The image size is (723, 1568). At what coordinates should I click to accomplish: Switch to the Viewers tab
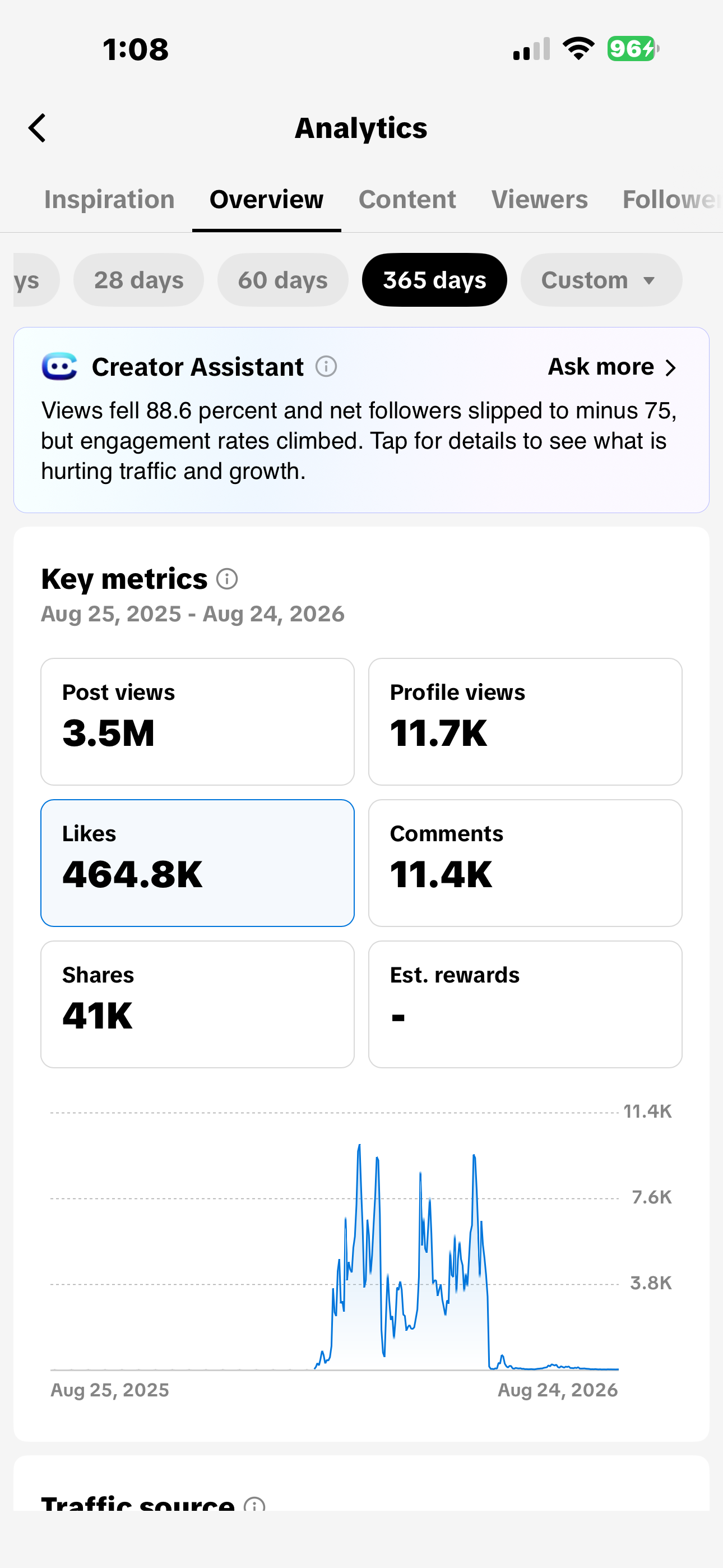click(x=540, y=200)
